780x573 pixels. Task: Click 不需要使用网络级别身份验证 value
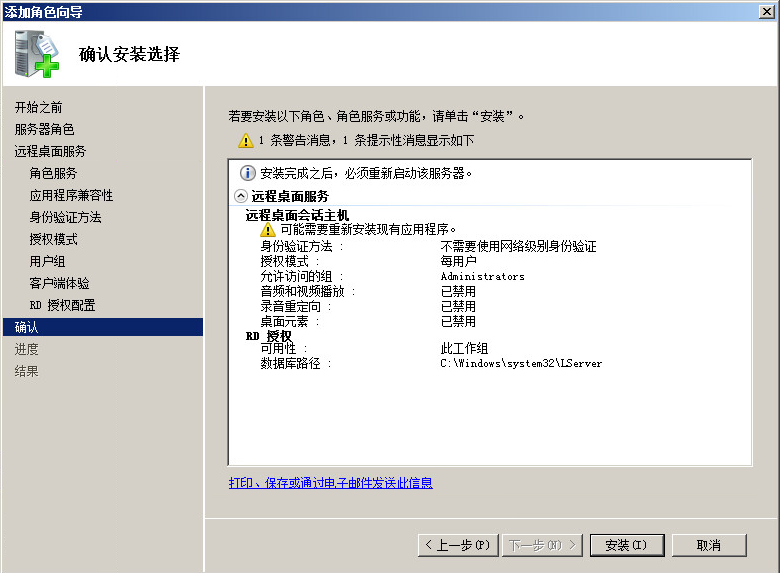click(518, 246)
